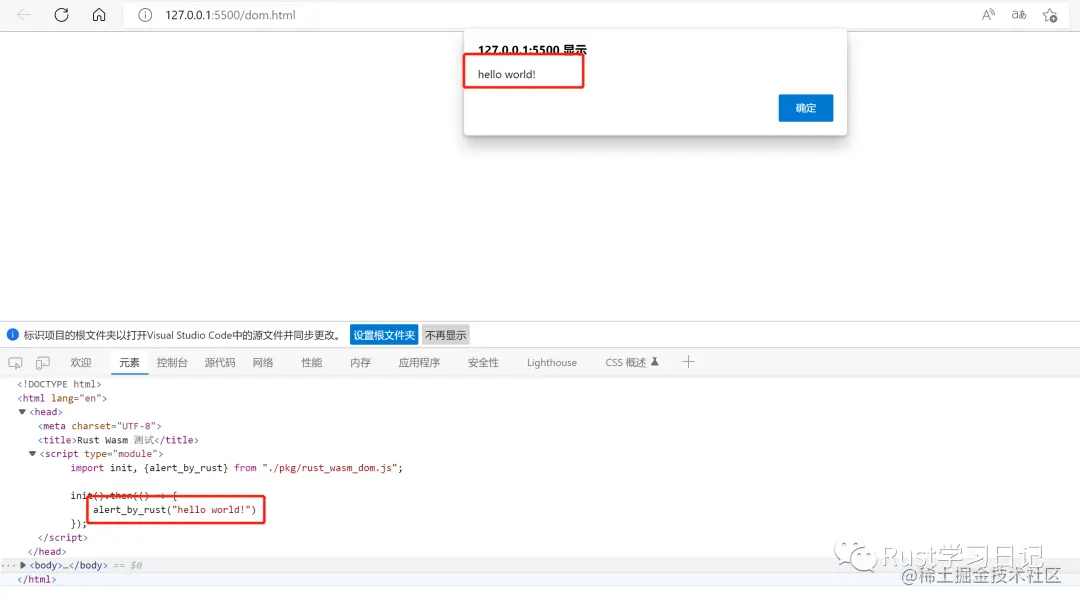Viewport: 1080px width, 604px height.
Task: Click the hello world! alert message text
Action: coord(506,74)
